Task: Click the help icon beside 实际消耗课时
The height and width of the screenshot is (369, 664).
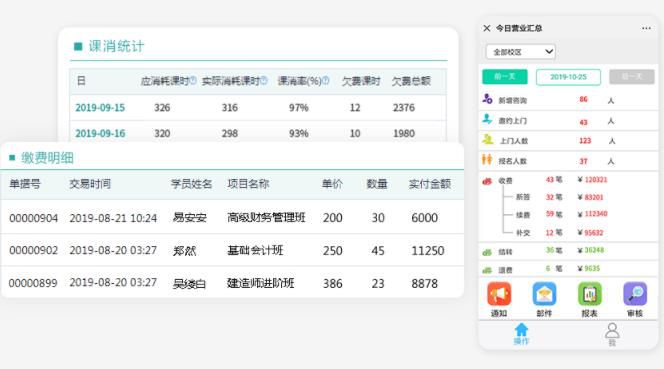Action: click(264, 80)
